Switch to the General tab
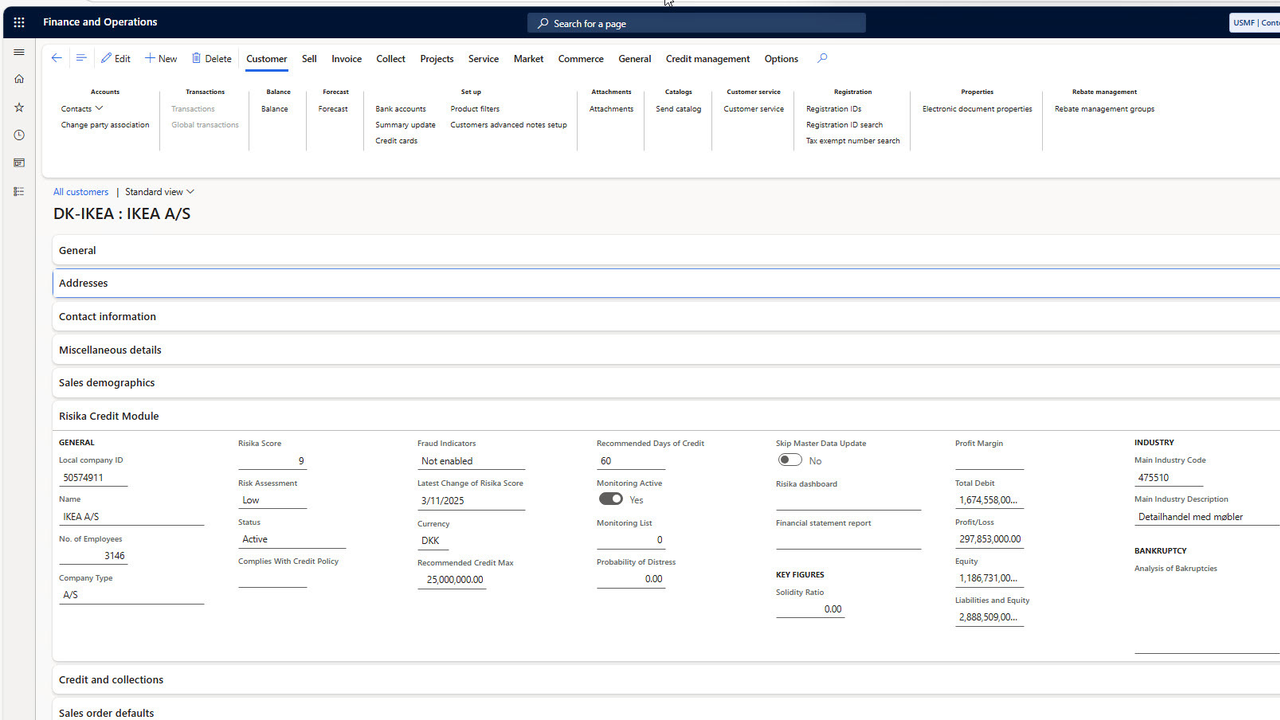Screen dimensions: 1280x720 [635, 59]
